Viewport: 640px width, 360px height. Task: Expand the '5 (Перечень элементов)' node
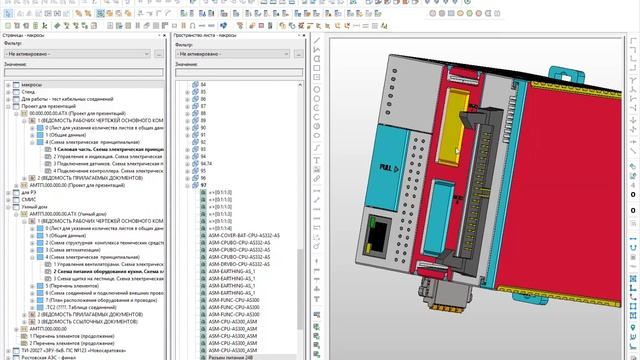pyautogui.click(x=32, y=286)
